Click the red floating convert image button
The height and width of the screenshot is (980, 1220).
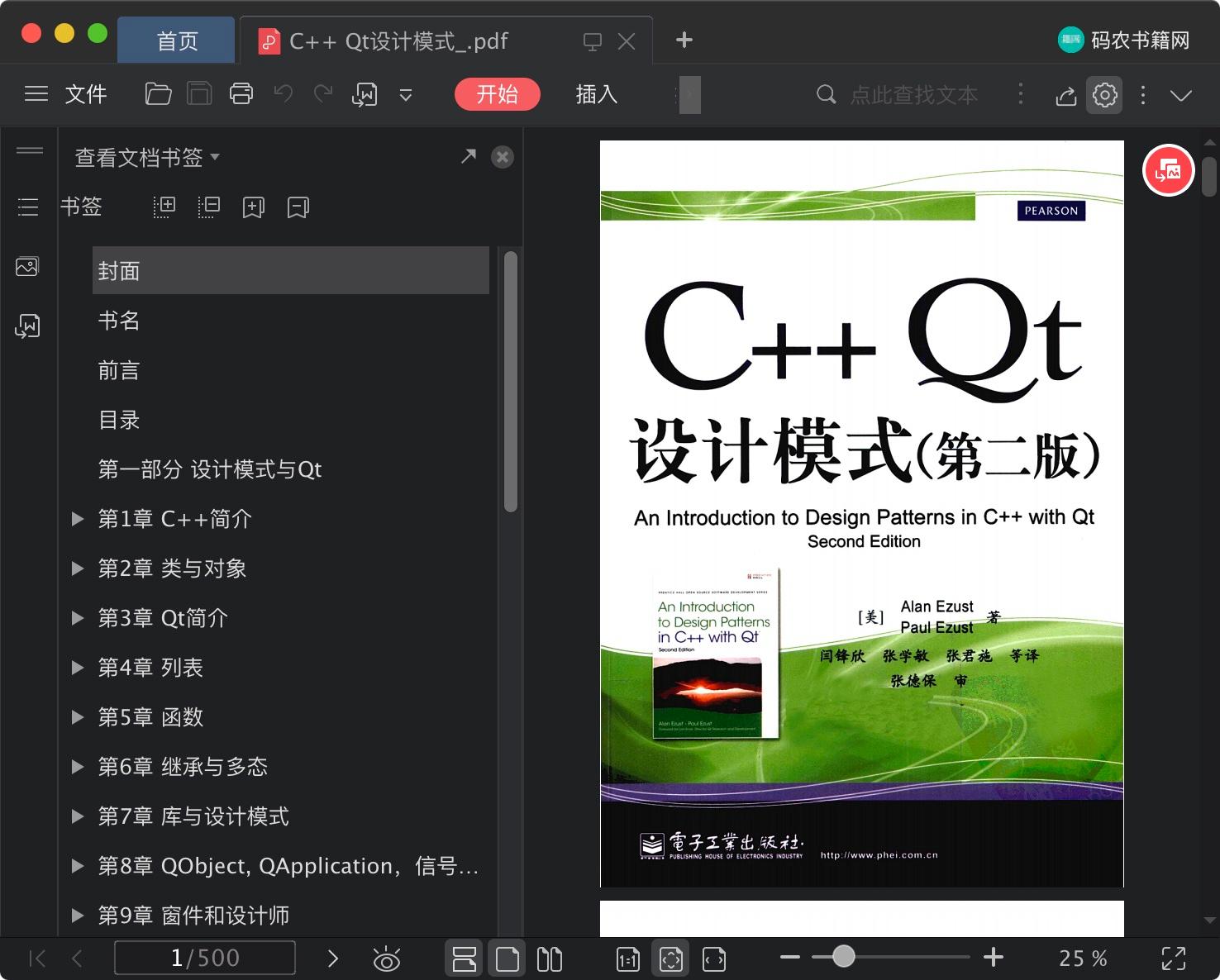(x=1168, y=171)
